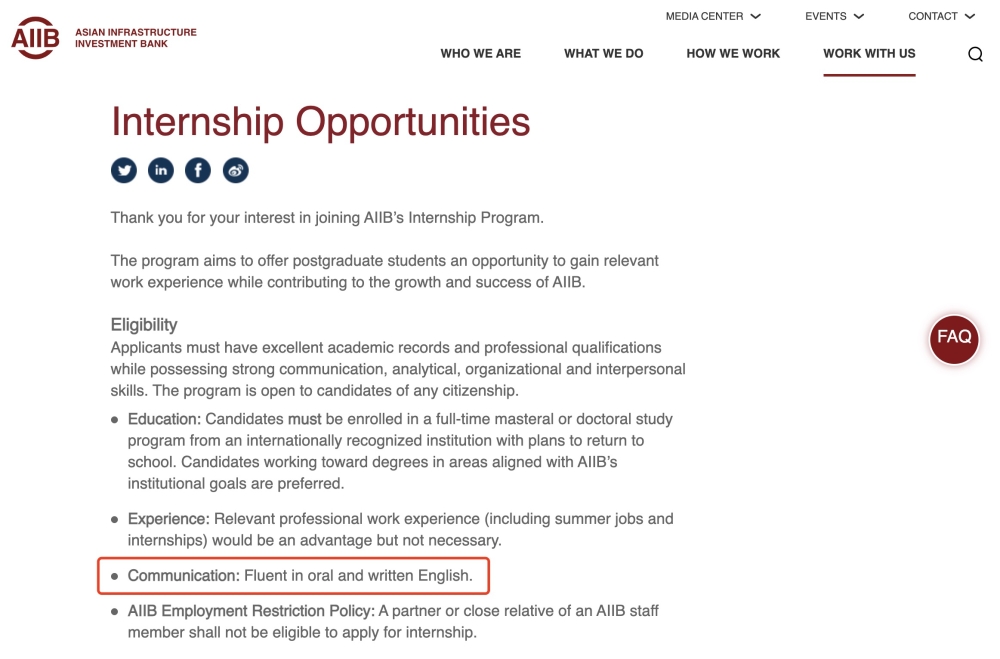Click the Internship Opportunities heading
The height and width of the screenshot is (659, 1000).
pyautogui.click(x=320, y=121)
